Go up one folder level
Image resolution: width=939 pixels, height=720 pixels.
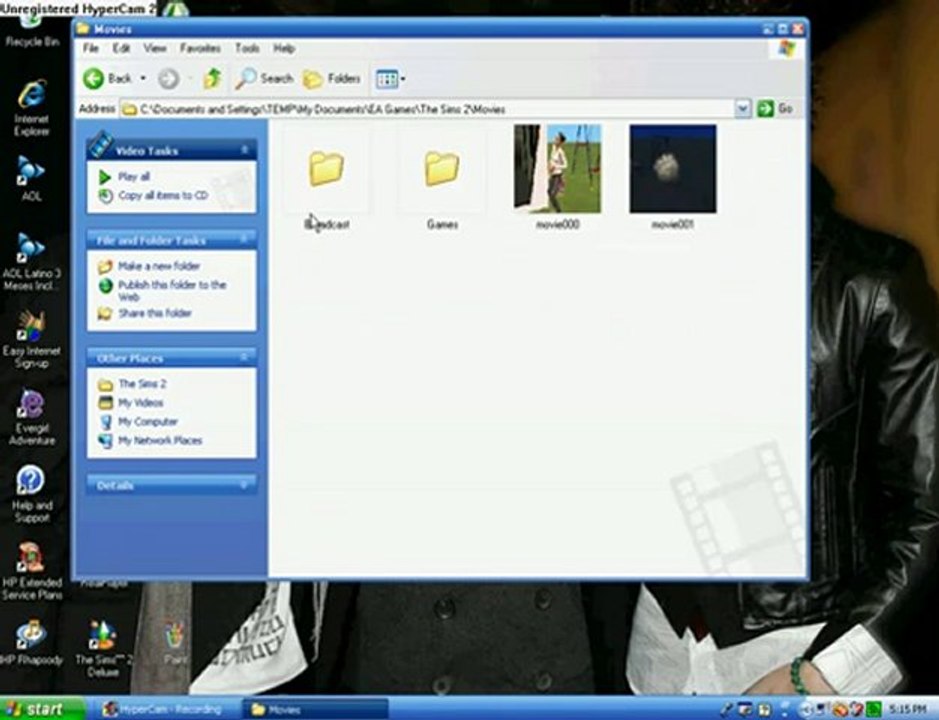[213, 78]
